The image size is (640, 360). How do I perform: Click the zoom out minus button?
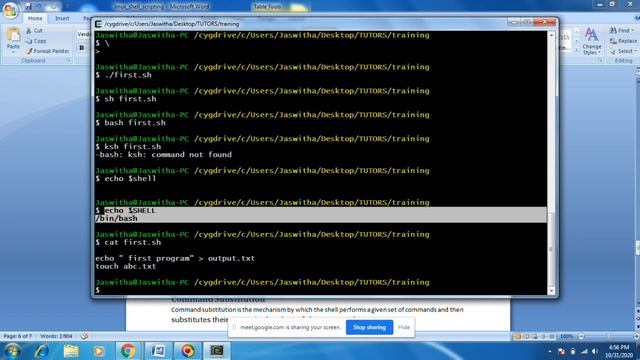[x=581, y=336]
